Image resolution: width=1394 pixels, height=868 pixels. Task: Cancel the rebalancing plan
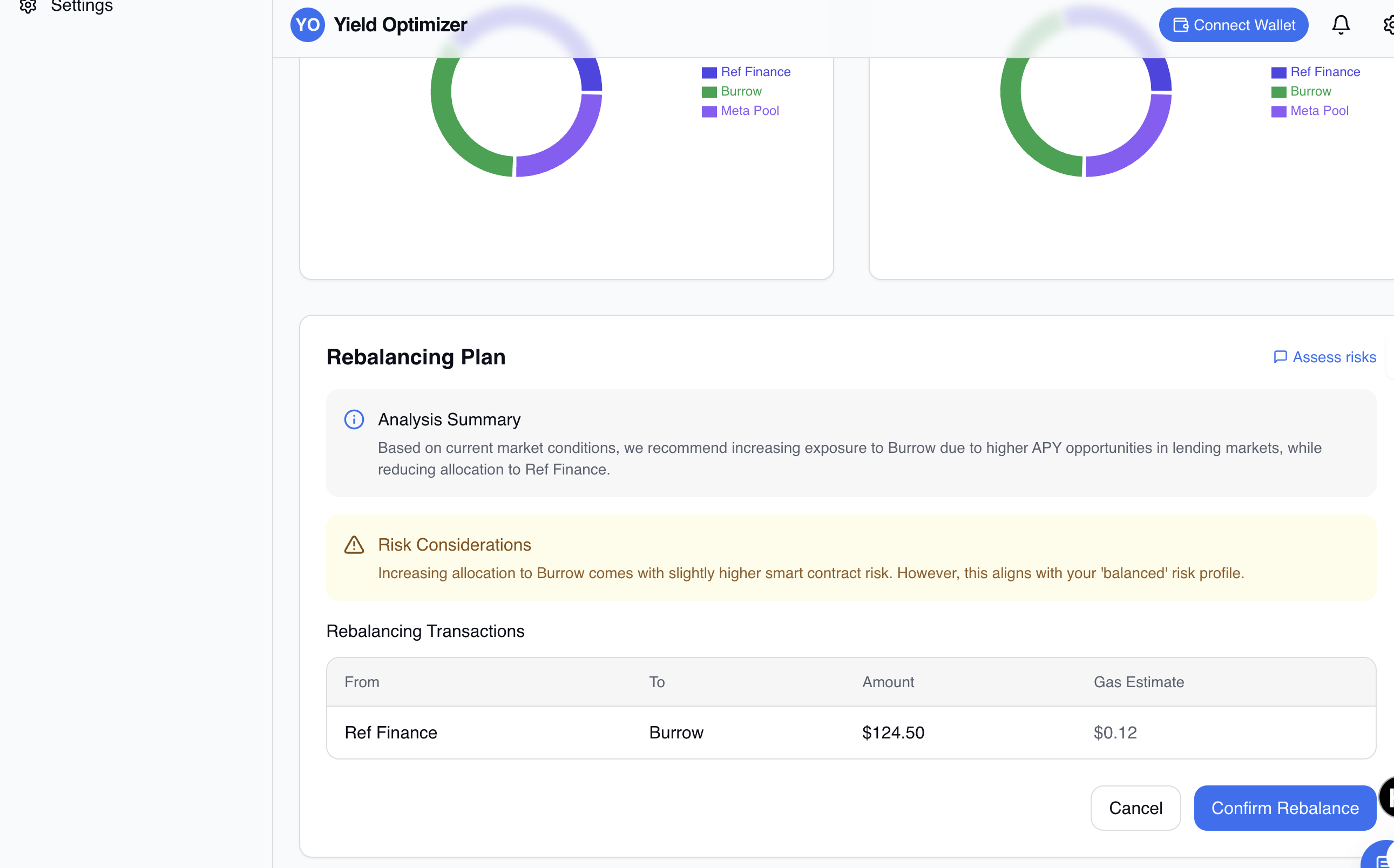pos(1135,808)
